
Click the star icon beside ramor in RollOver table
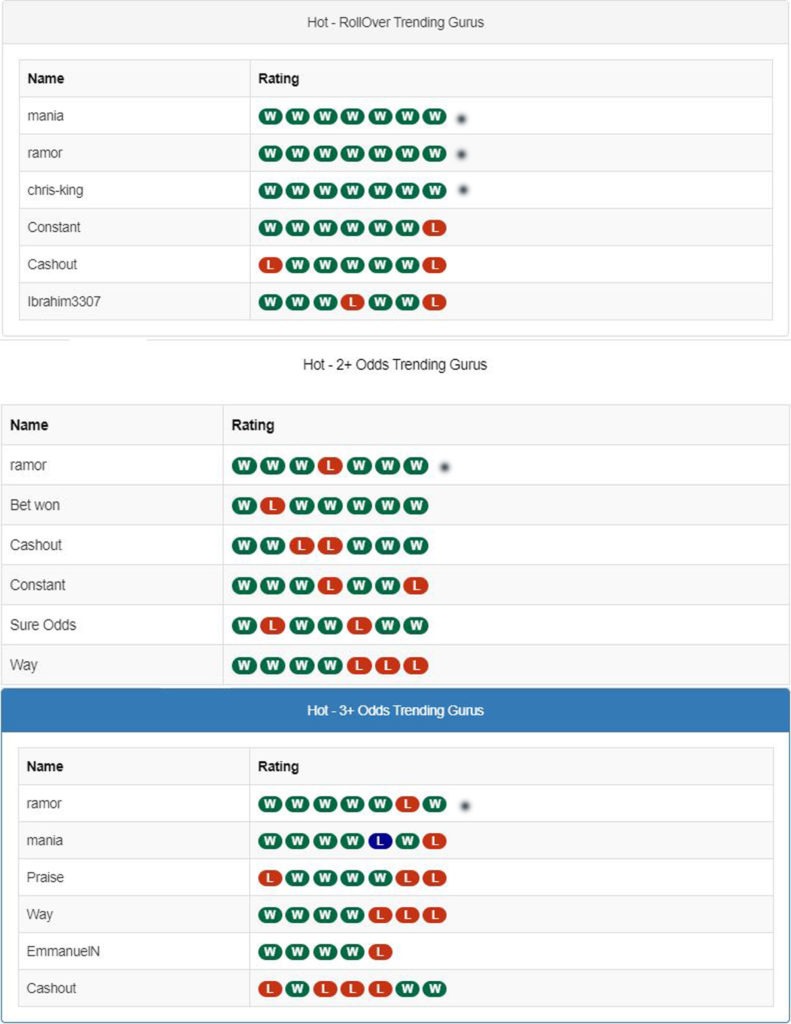[461, 155]
